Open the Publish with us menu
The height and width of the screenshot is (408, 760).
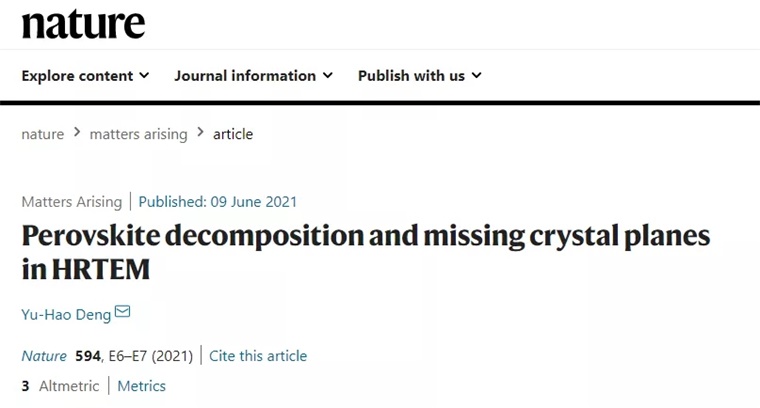point(411,76)
